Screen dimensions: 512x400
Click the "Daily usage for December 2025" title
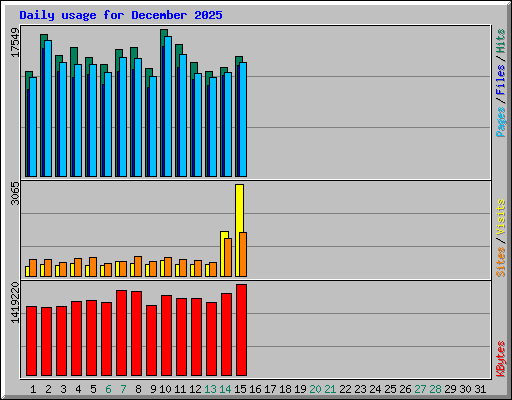pos(121,15)
